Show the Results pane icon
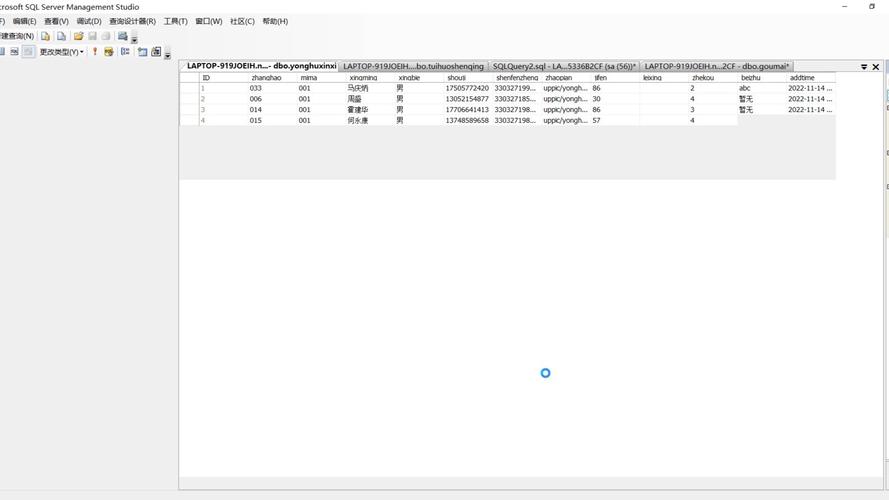This screenshot has height=500, width=889. [28, 52]
